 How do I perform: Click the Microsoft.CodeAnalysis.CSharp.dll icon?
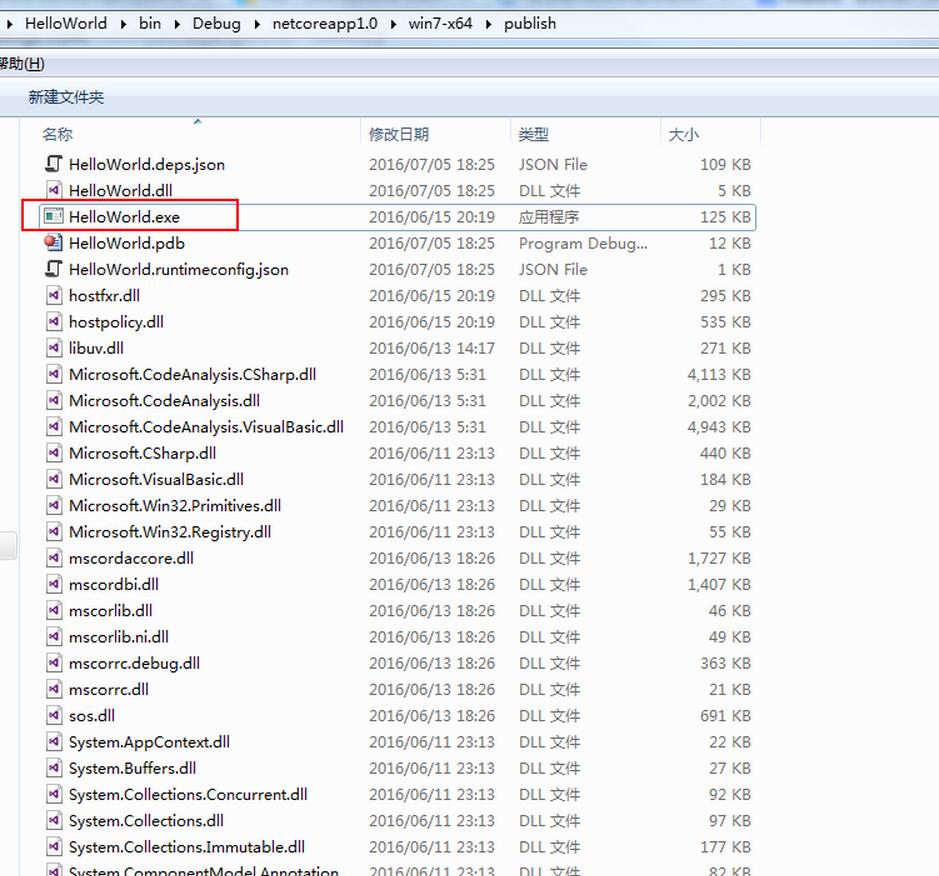click(54, 374)
